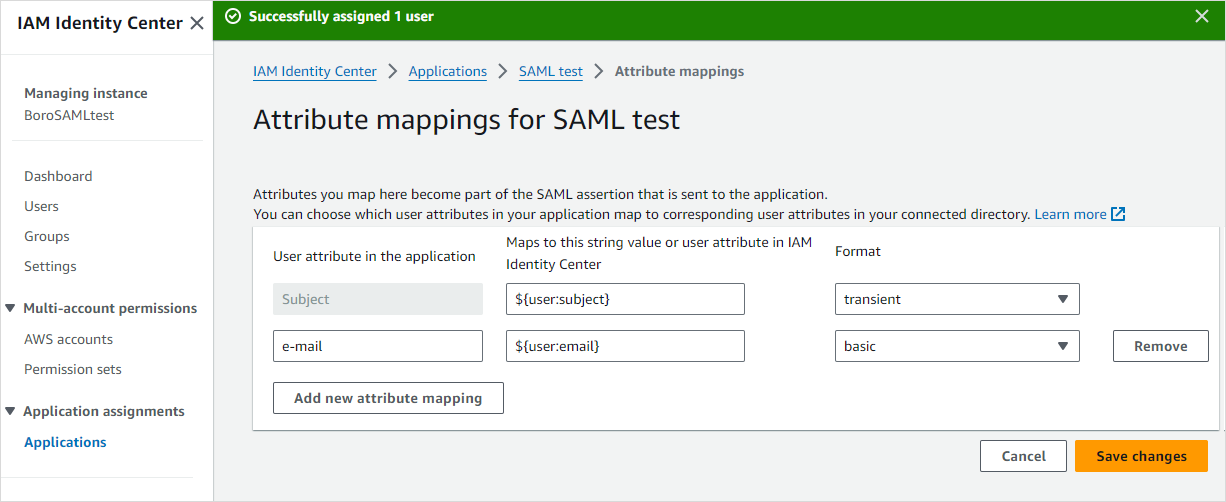The height and width of the screenshot is (502, 1226).
Task: Go back to SAML test breadcrumb
Action: click(x=550, y=71)
